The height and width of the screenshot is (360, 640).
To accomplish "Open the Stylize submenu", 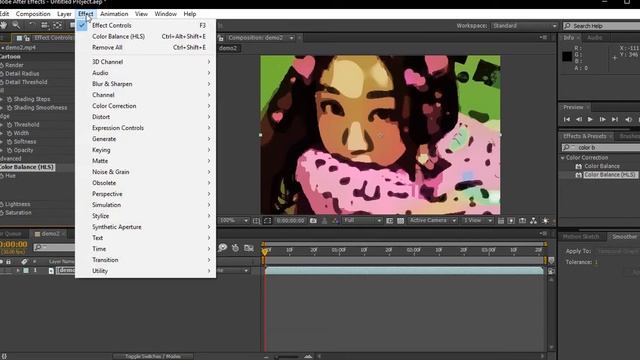I will (145, 216).
